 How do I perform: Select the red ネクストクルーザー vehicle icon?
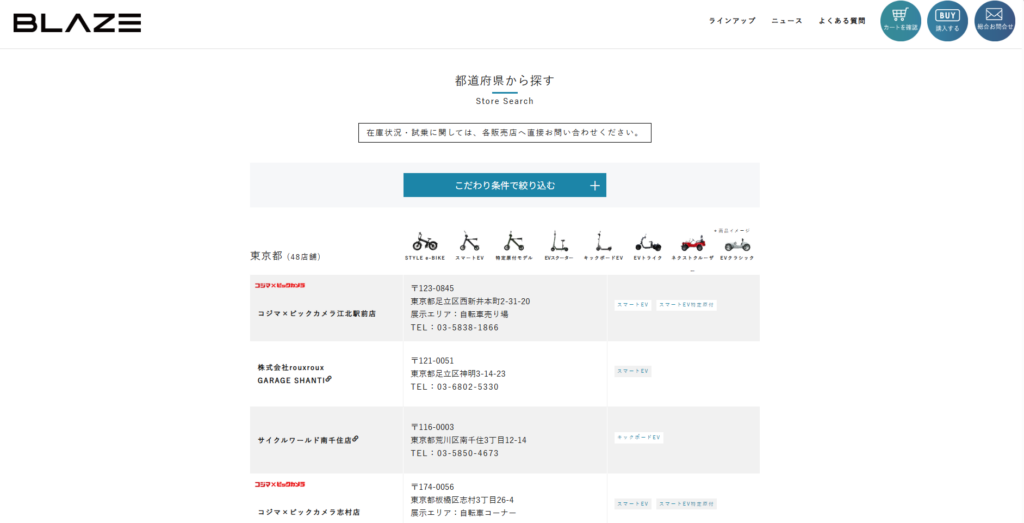pyautogui.click(x=692, y=244)
